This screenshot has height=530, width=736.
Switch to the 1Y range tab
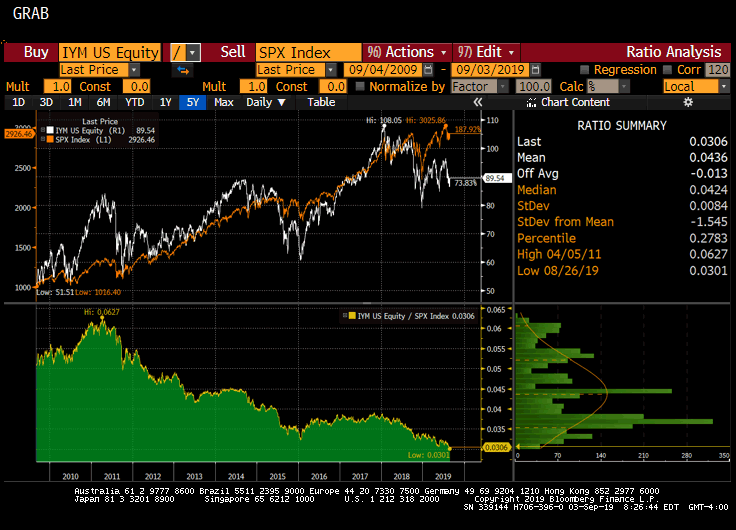(x=165, y=102)
